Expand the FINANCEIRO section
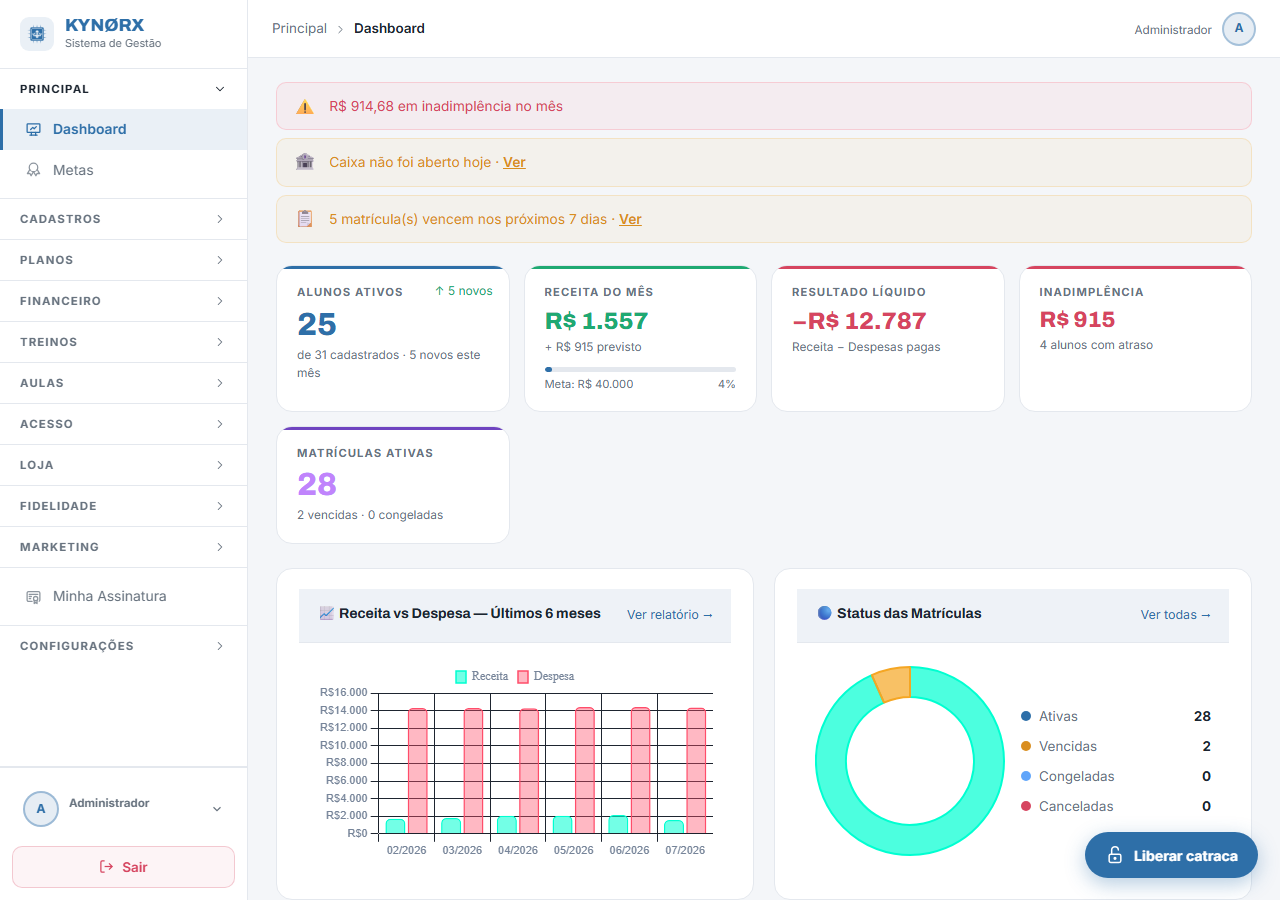Image resolution: width=1280 pixels, height=900 pixels. point(123,301)
